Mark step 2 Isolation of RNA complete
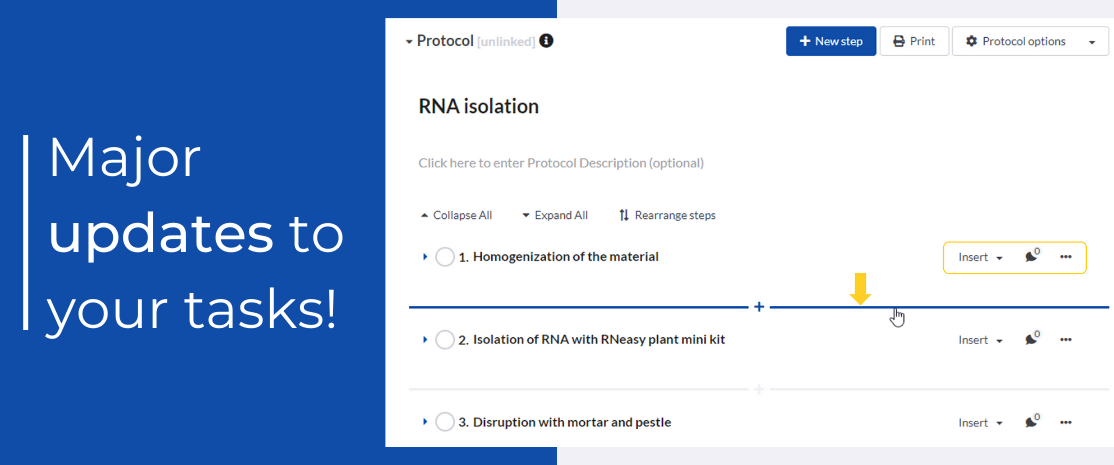1114x465 pixels. pos(446,340)
